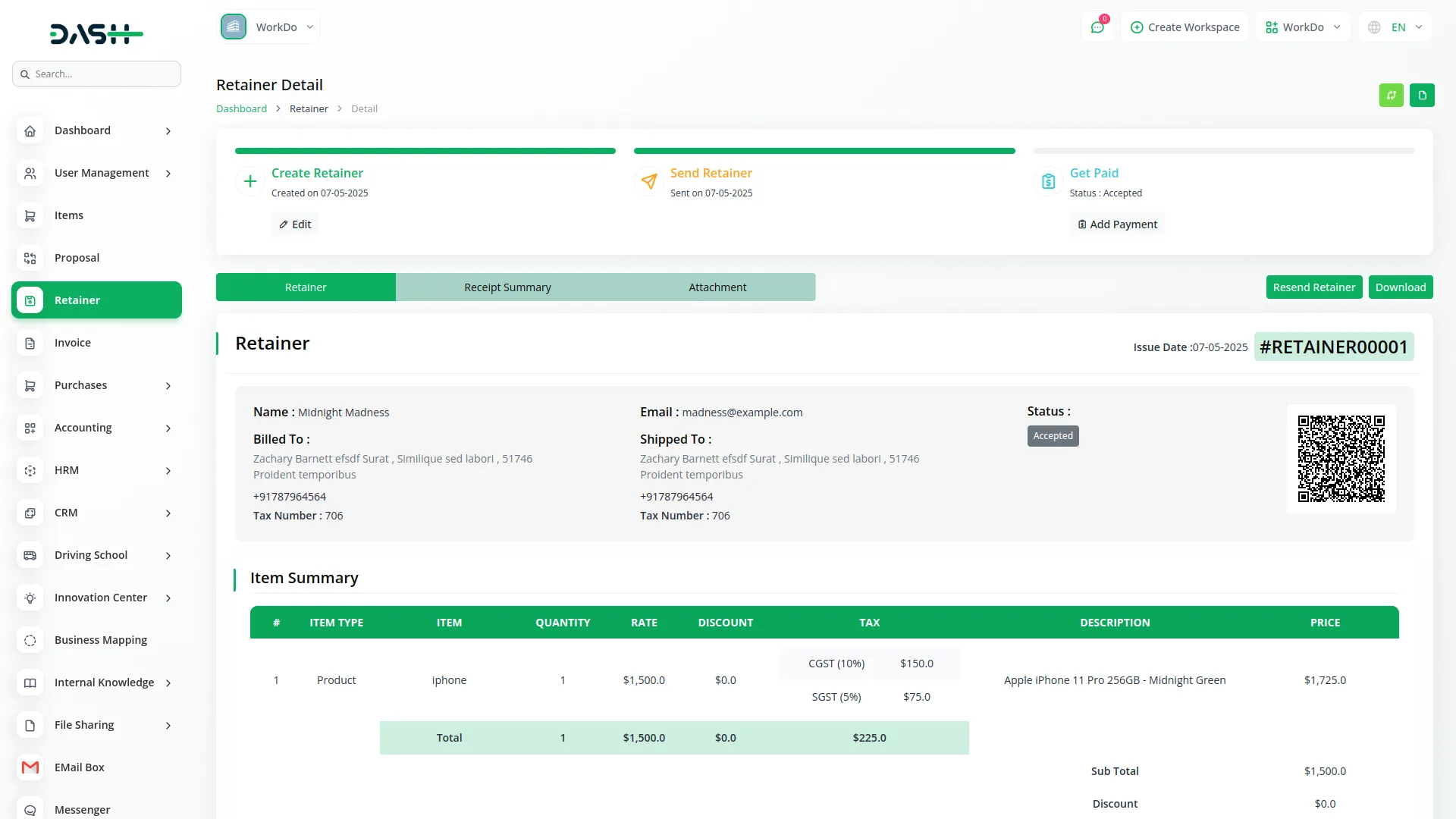1456x819 pixels.
Task: Switch to the Receipt Summary tab
Action: coord(507,287)
